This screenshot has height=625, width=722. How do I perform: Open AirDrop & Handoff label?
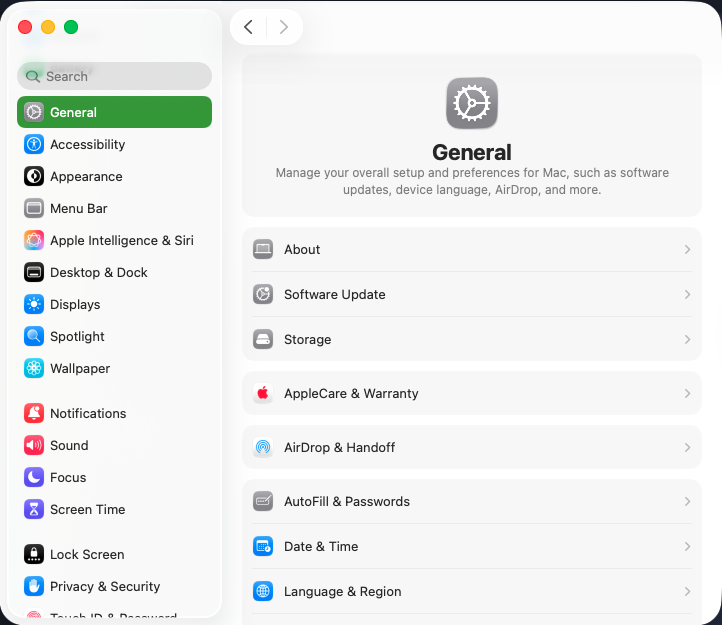pyautogui.click(x=339, y=447)
